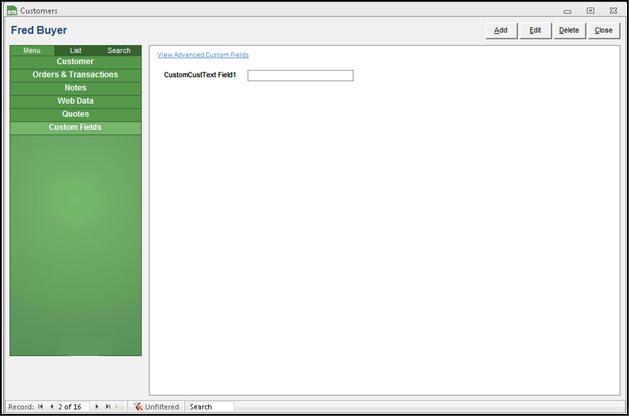Go to next record arrow
The height and width of the screenshot is (416, 629).
pos(97,407)
